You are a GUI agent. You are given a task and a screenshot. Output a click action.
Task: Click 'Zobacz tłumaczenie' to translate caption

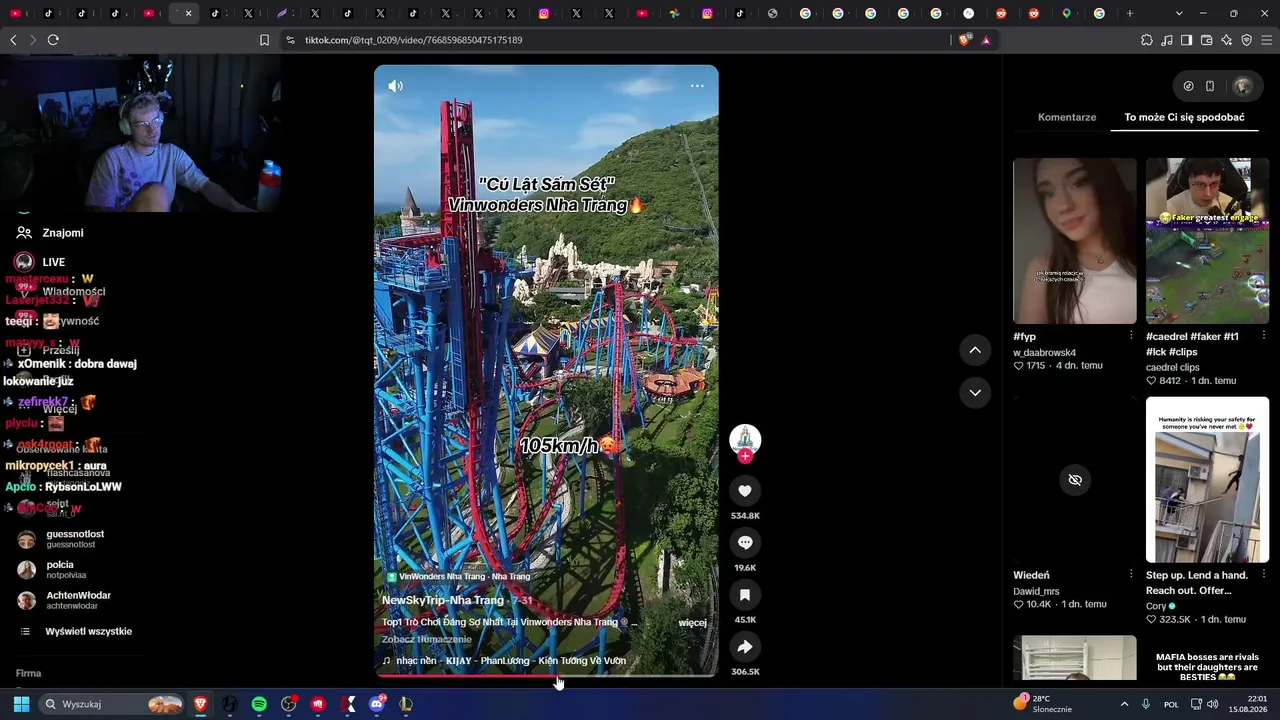(426, 639)
